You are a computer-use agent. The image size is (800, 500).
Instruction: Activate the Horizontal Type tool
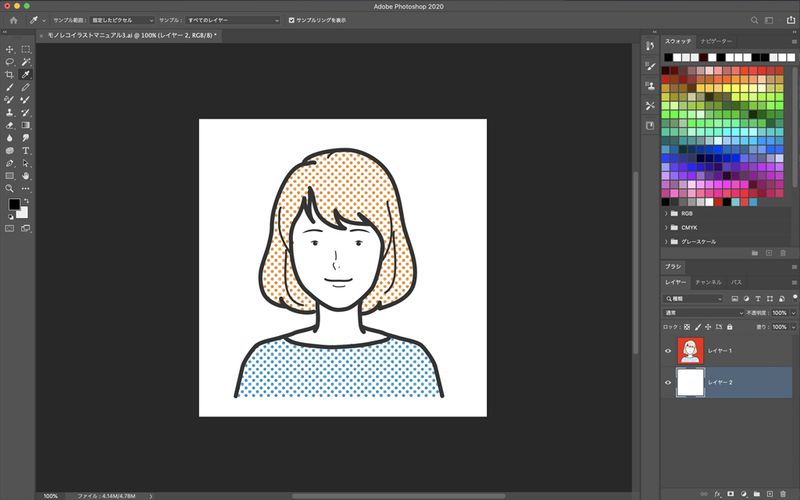click(x=26, y=150)
